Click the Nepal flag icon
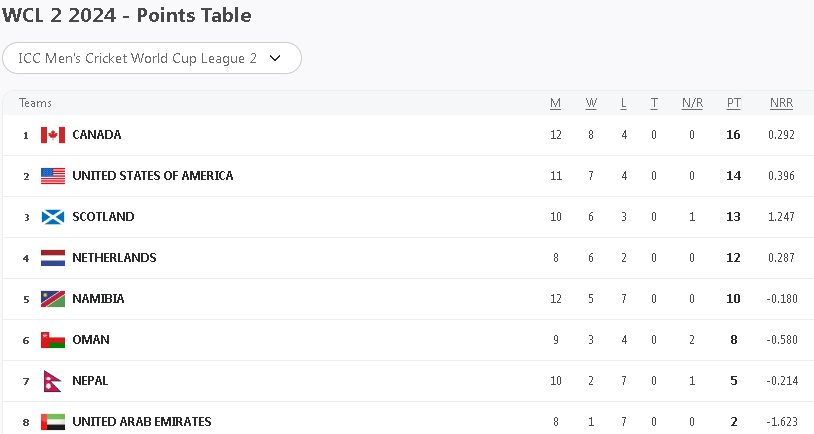814x434 pixels. (x=52, y=381)
